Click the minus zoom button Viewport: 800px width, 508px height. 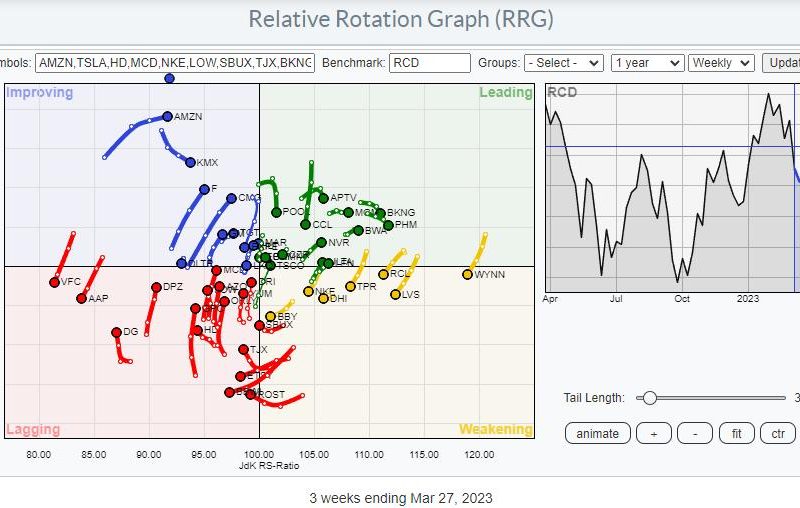[695, 434]
